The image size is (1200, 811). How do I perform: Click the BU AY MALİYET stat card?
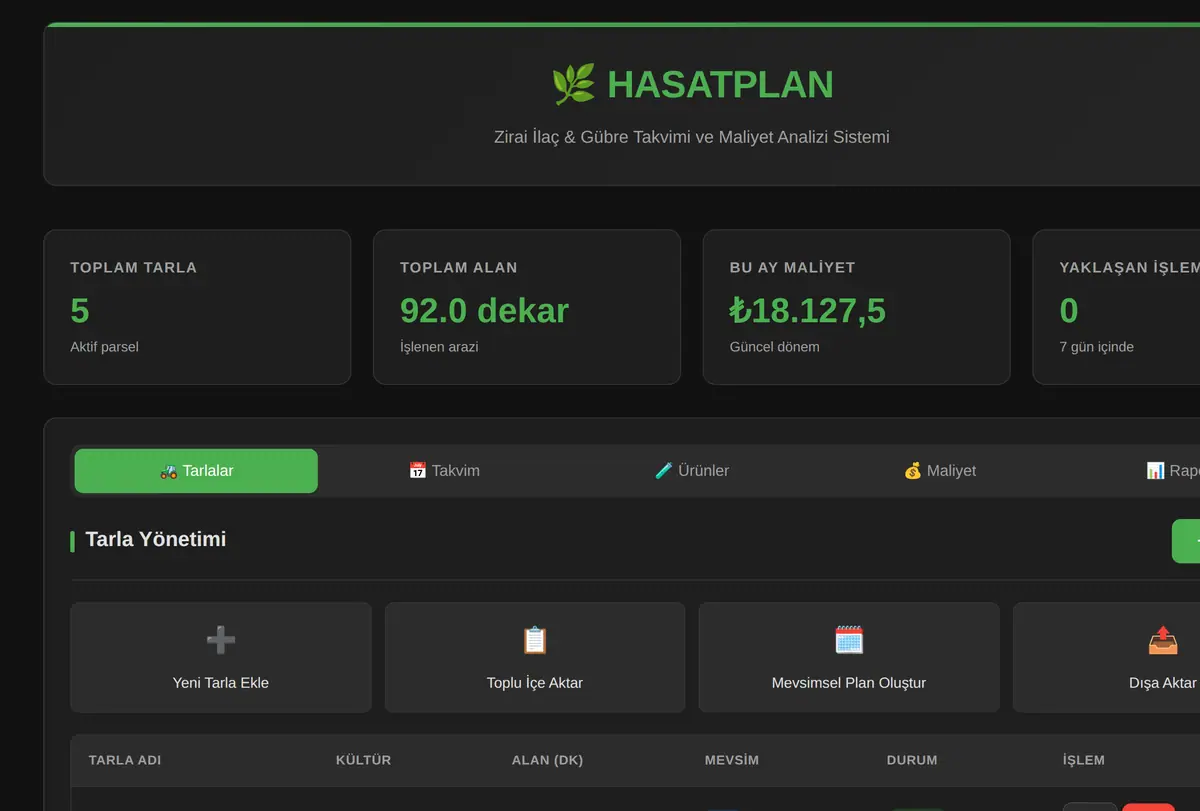[857, 307]
